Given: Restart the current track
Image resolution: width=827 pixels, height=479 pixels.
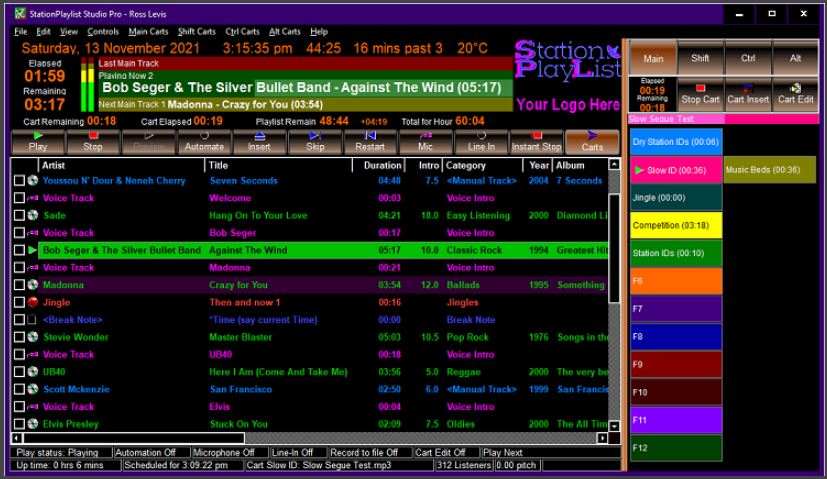Looking at the screenshot, I should click(x=370, y=141).
